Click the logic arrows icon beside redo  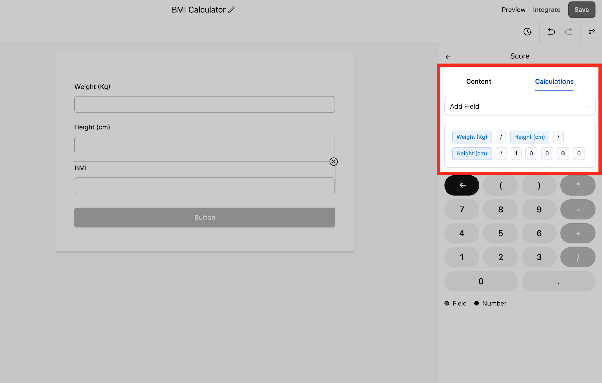[591, 32]
